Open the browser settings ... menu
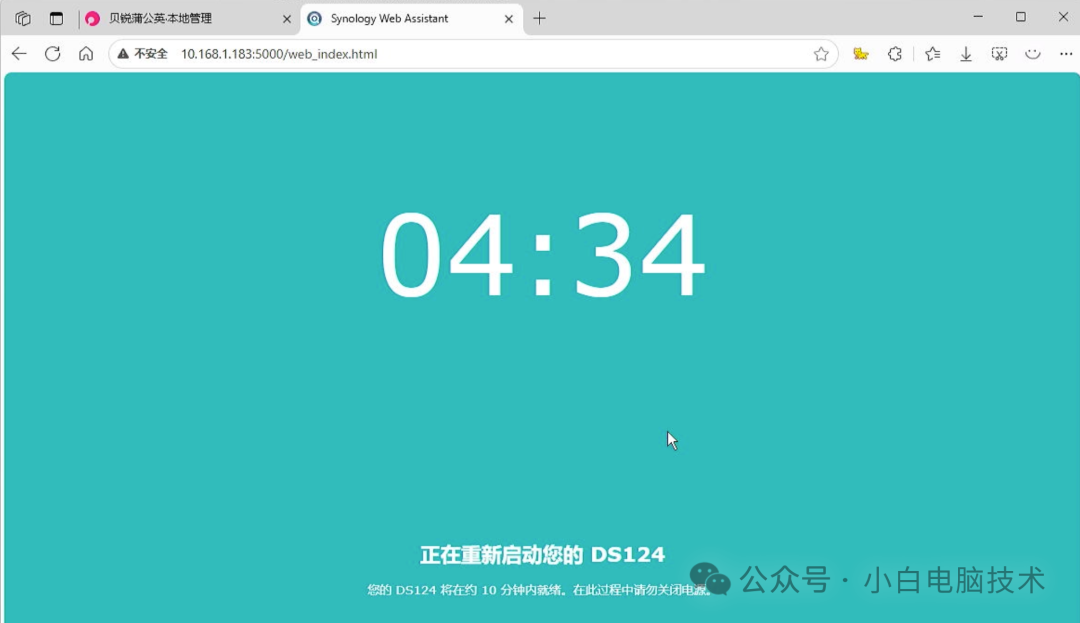This screenshot has height=623, width=1080. (1066, 53)
